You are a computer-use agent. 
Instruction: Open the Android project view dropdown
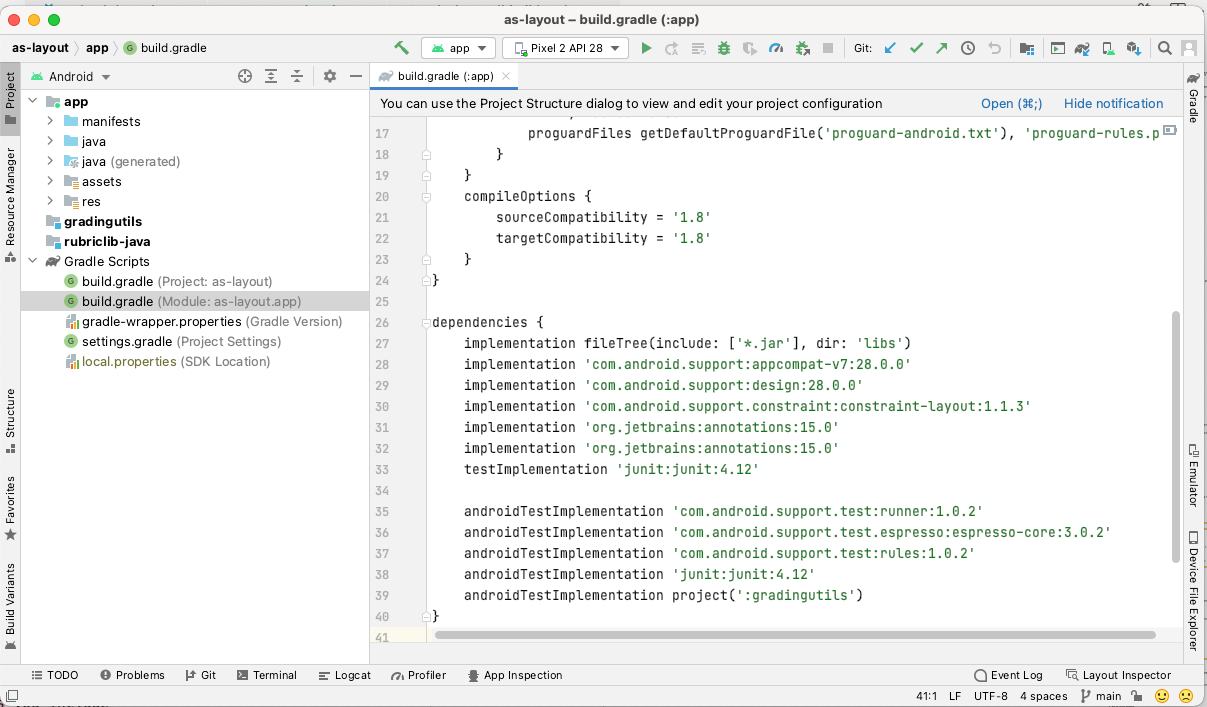71,76
